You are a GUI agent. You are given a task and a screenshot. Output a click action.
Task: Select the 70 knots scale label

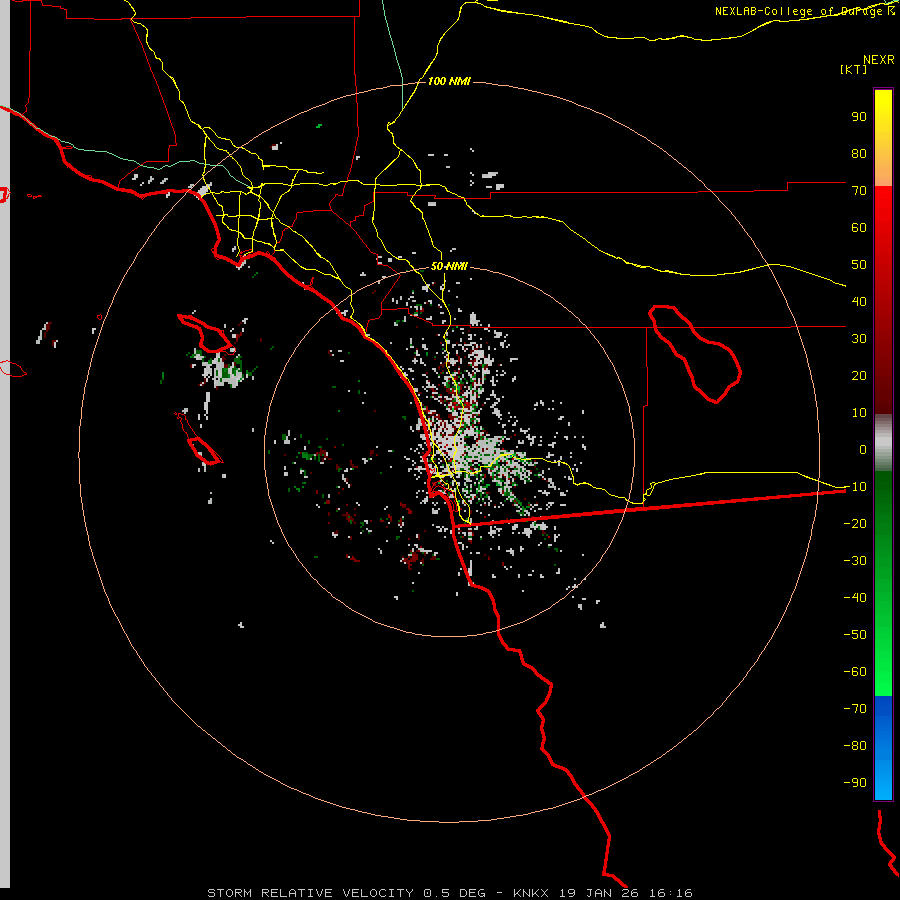859,191
